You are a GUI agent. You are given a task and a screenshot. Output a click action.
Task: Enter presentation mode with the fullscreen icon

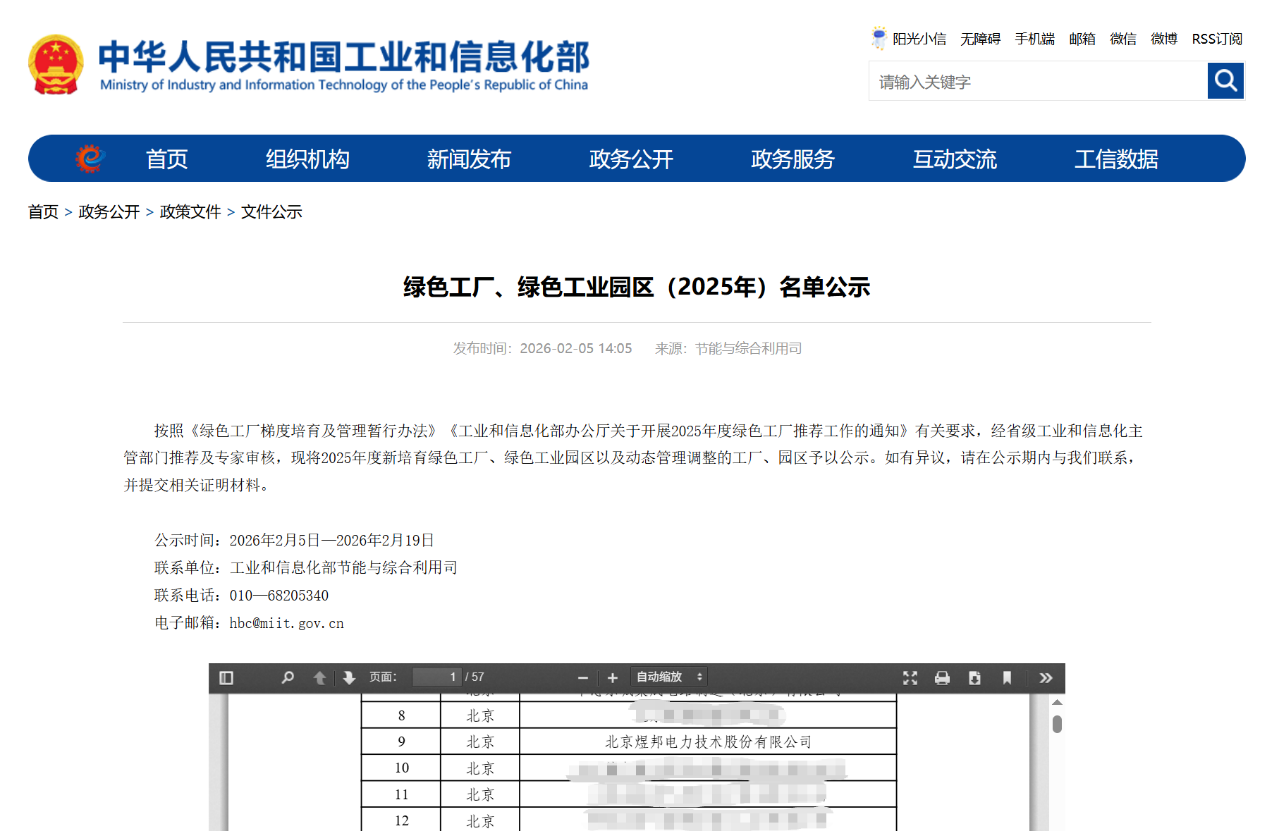(910, 677)
